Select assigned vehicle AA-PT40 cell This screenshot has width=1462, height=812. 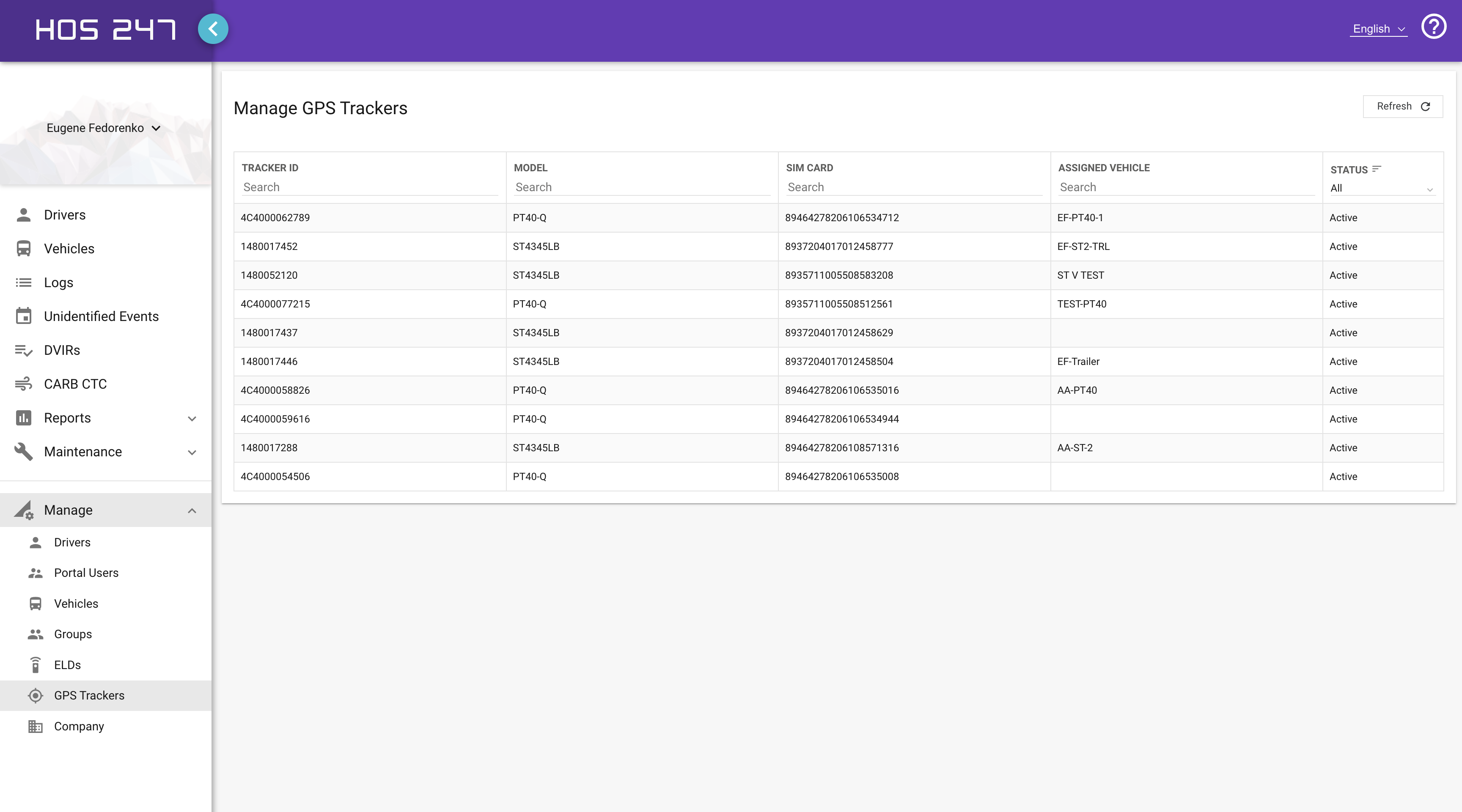1186,390
